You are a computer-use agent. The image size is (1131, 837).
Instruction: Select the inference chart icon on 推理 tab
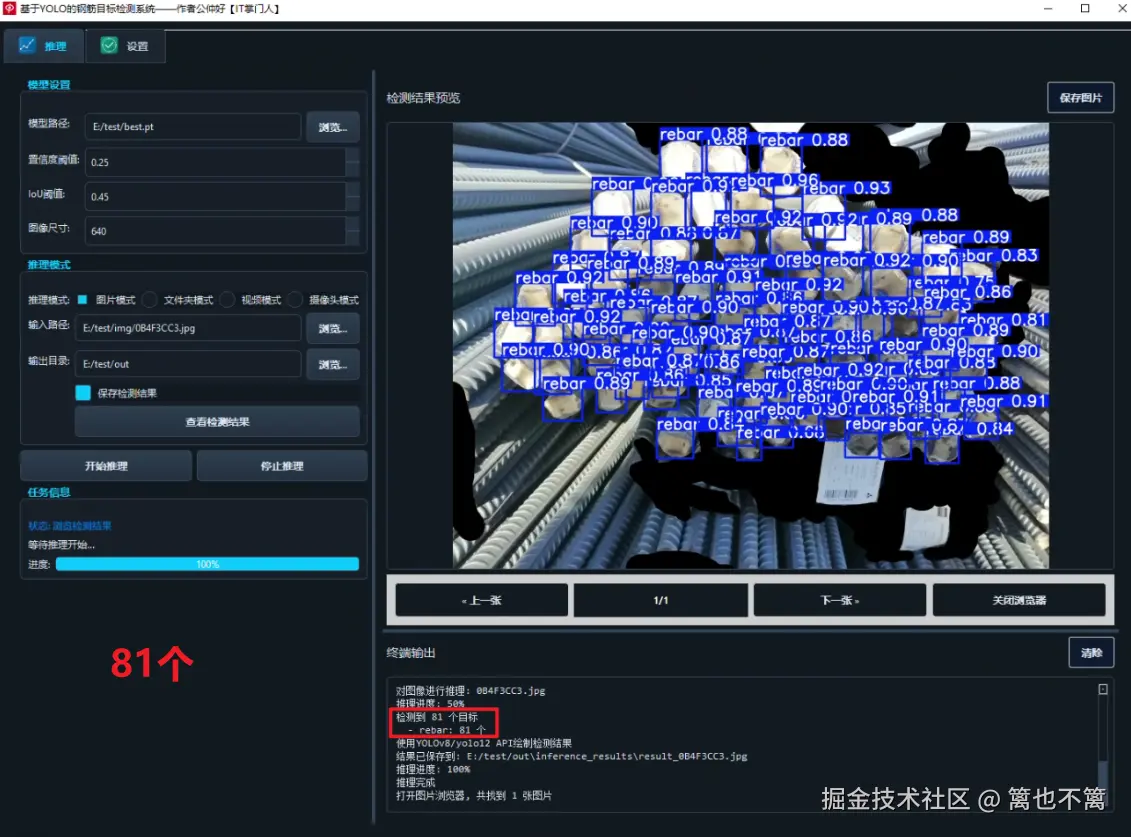[x=28, y=45]
